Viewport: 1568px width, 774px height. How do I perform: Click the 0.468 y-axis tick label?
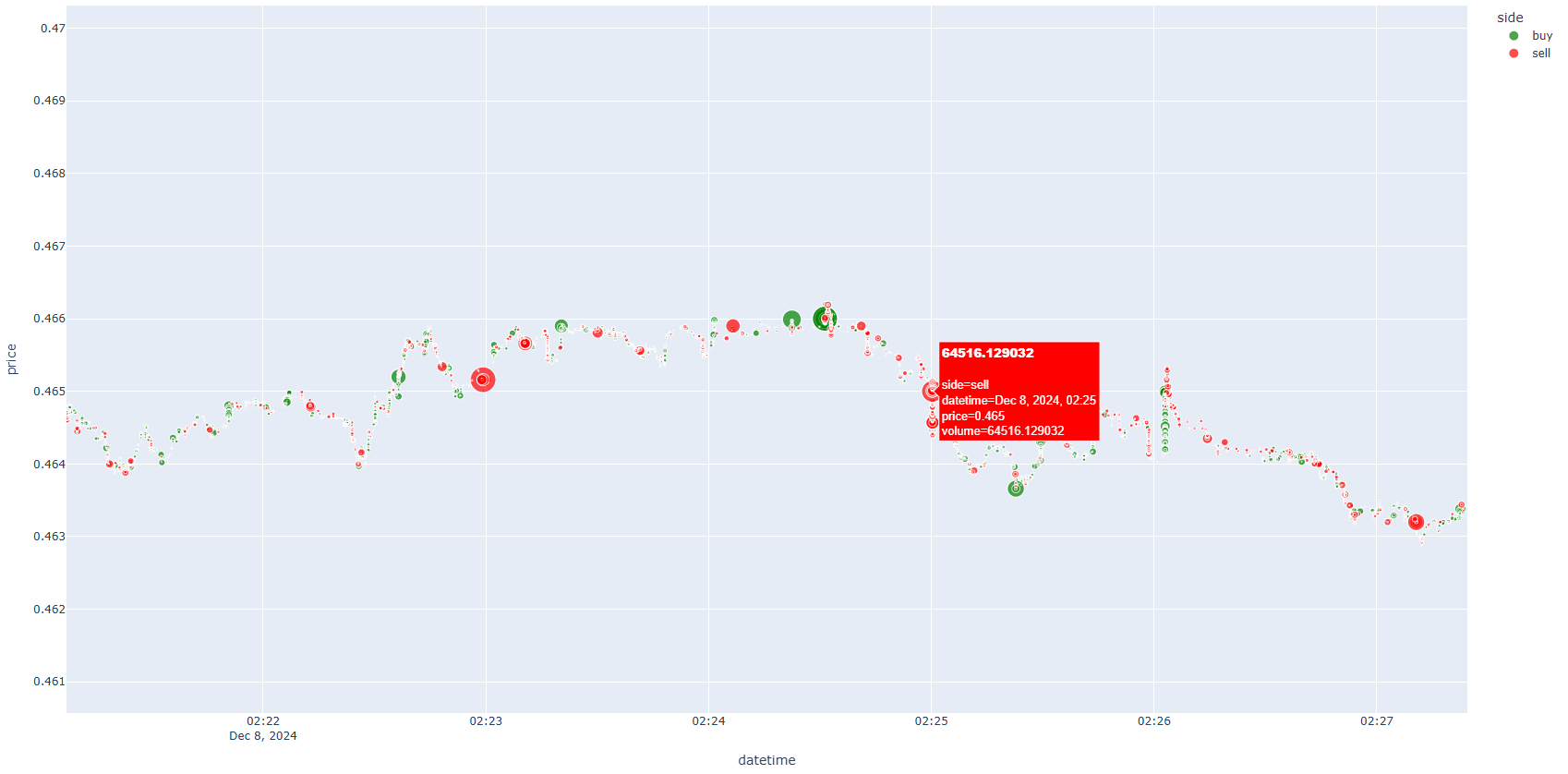tap(50, 174)
